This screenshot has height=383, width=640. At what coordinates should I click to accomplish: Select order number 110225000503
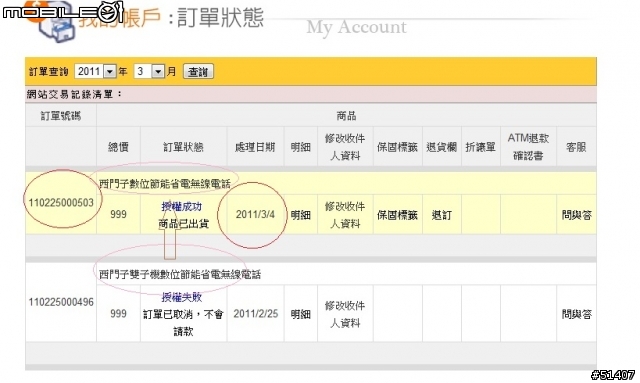tap(61, 203)
